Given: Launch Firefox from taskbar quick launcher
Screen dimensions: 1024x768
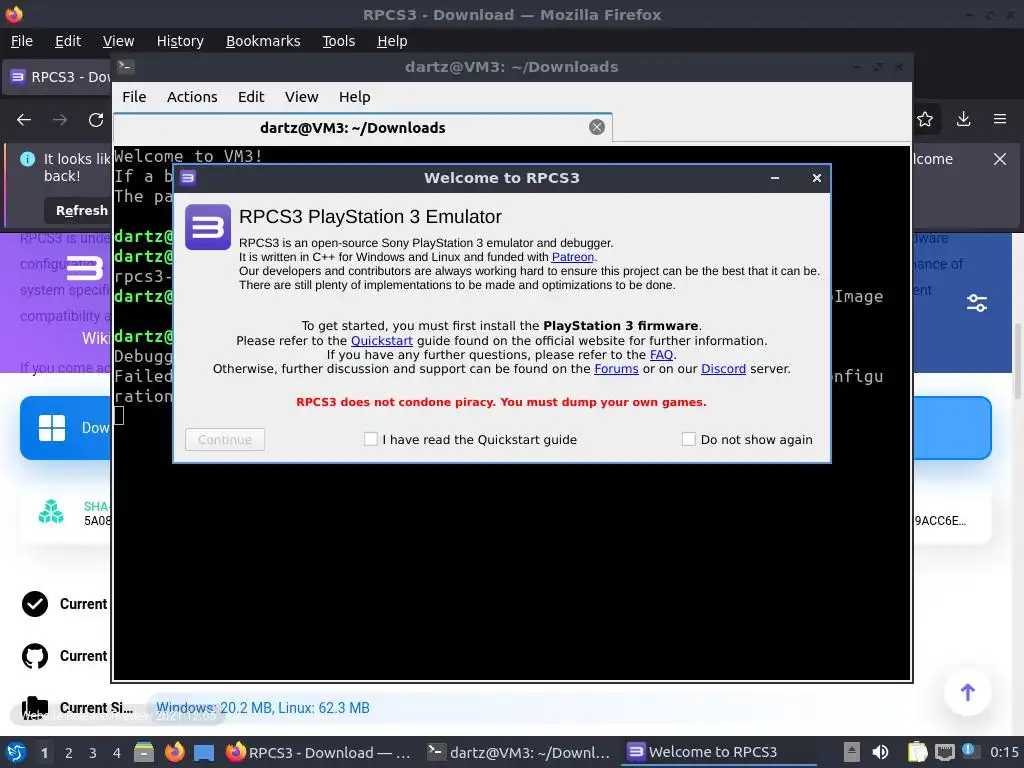Looking at the screenshot, I should (x=174, y=752).
